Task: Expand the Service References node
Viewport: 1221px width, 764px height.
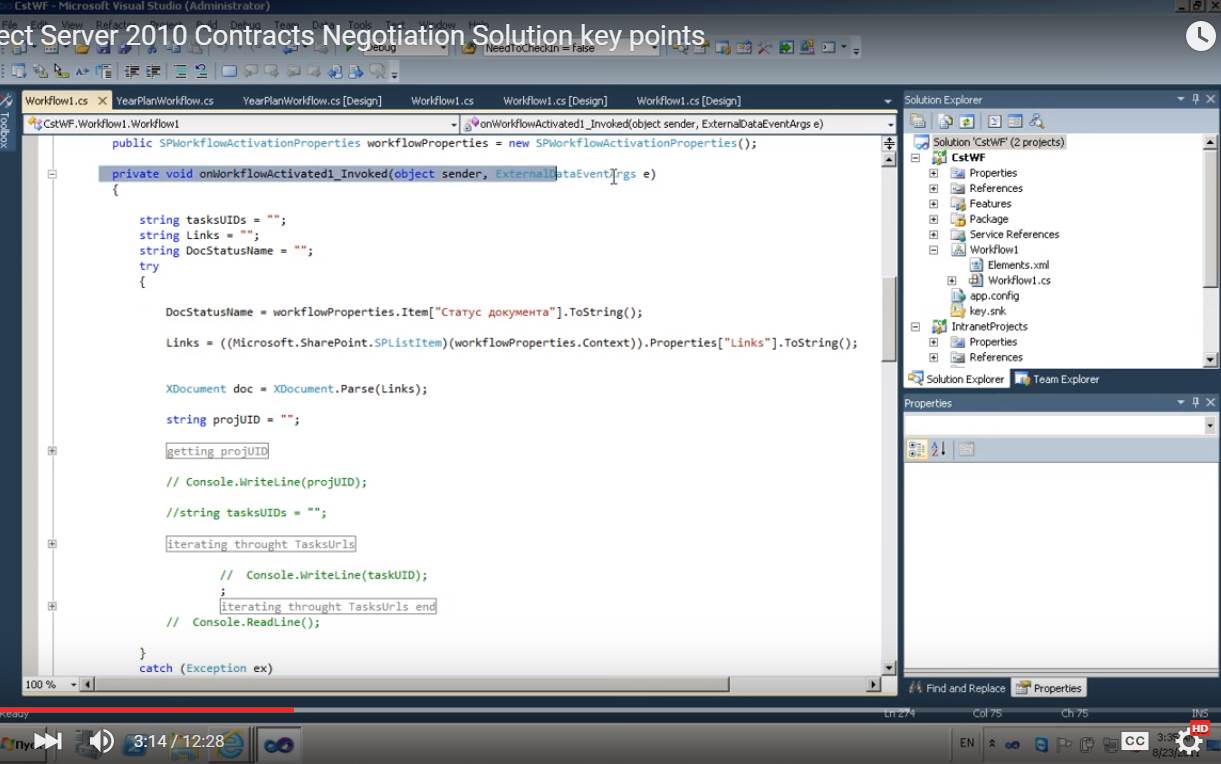Action: pyautogui.click(x=933, y=234)
